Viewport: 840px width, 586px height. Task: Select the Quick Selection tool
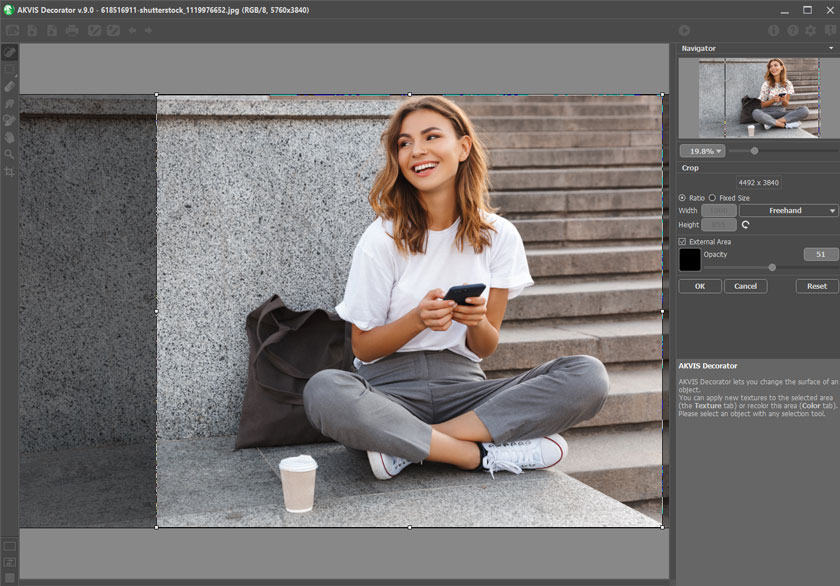[x=10, y=52]
